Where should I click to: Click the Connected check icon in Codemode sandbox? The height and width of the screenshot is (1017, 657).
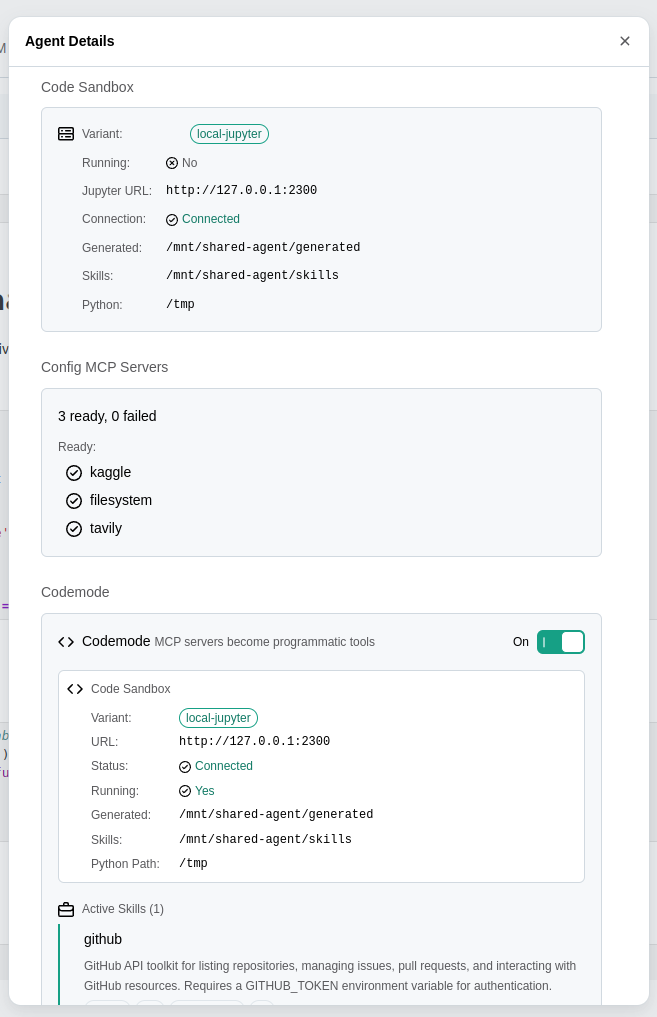click(185, 766)
